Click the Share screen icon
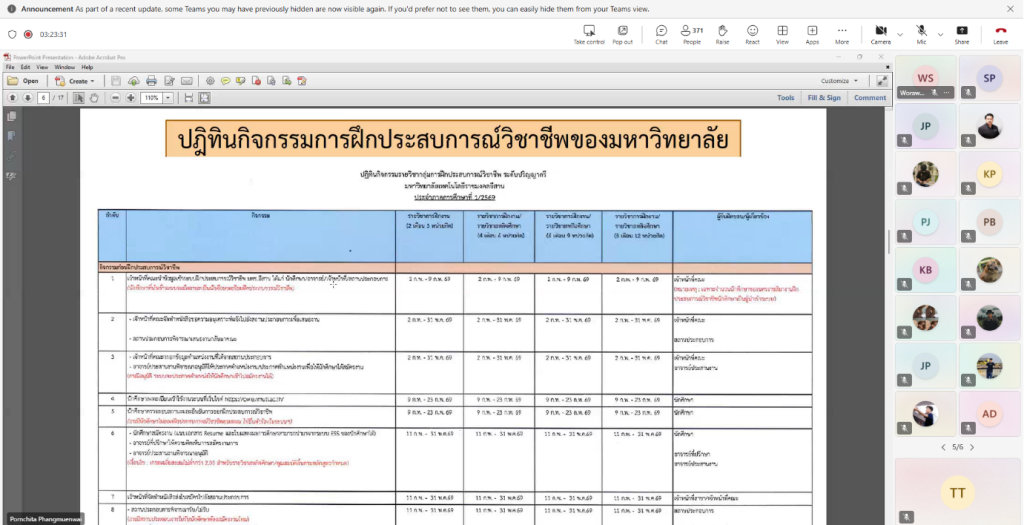 click(961, 33)
